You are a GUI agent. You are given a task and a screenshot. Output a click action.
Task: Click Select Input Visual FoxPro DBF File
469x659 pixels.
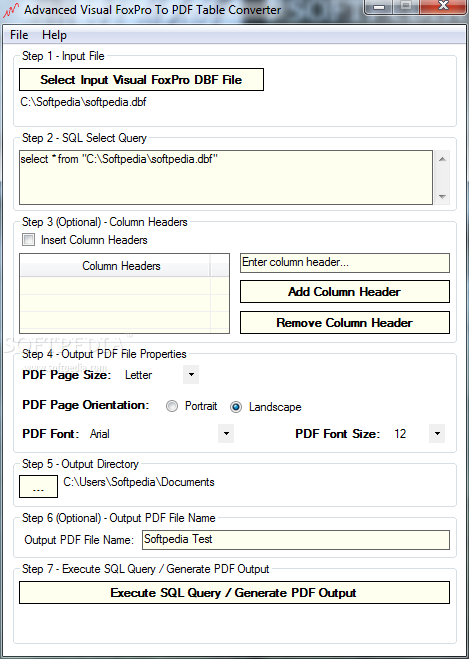point(141,79)
